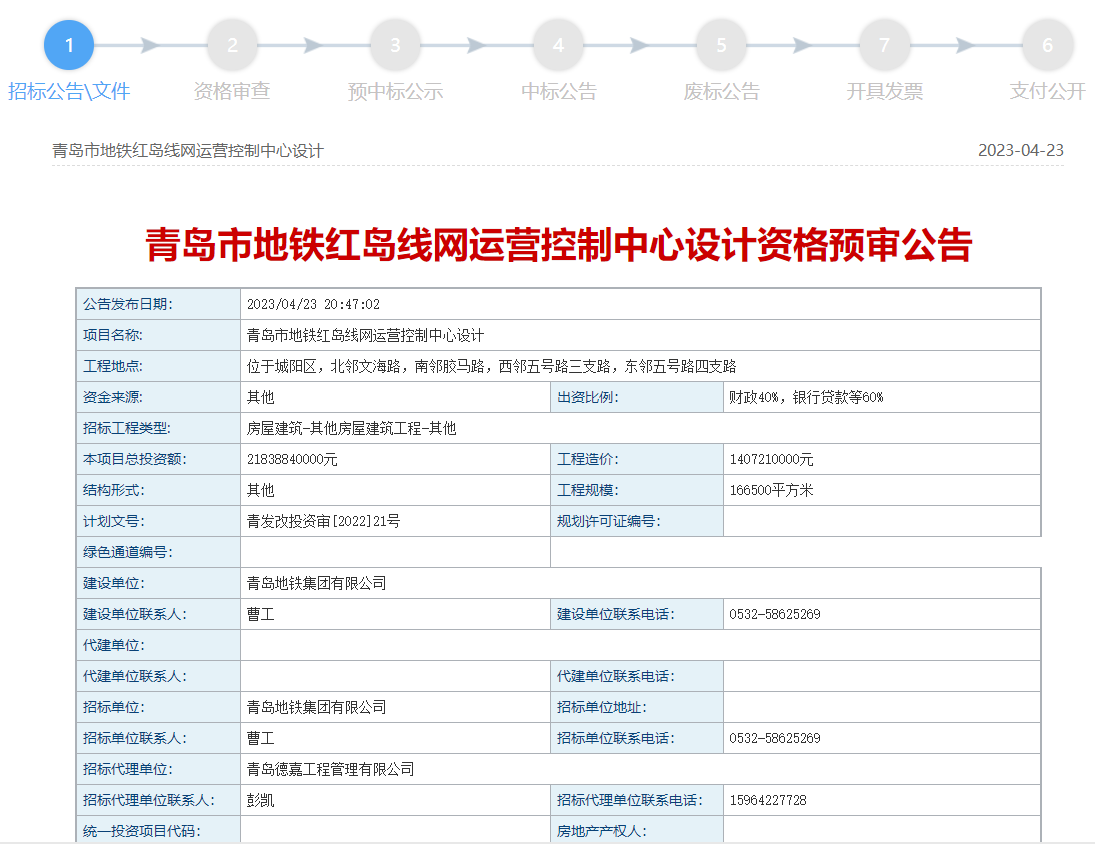This screenshot has height=850, width=1095.
Task: Click step 6 circle for 支付公开
Action: click(x=1048, y=45)
